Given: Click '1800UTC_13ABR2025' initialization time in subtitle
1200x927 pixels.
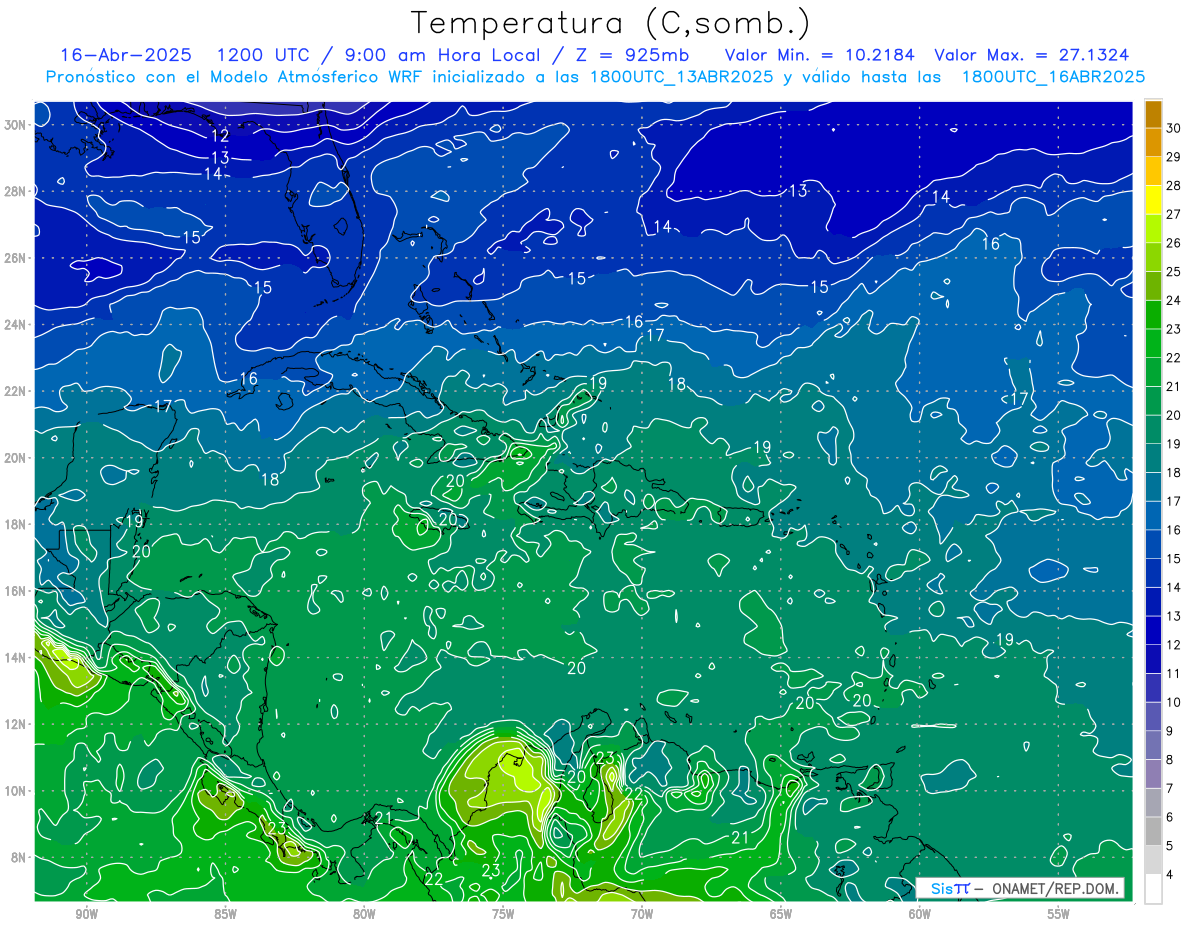Looking at the screenshot, I should tap(675, 77).
